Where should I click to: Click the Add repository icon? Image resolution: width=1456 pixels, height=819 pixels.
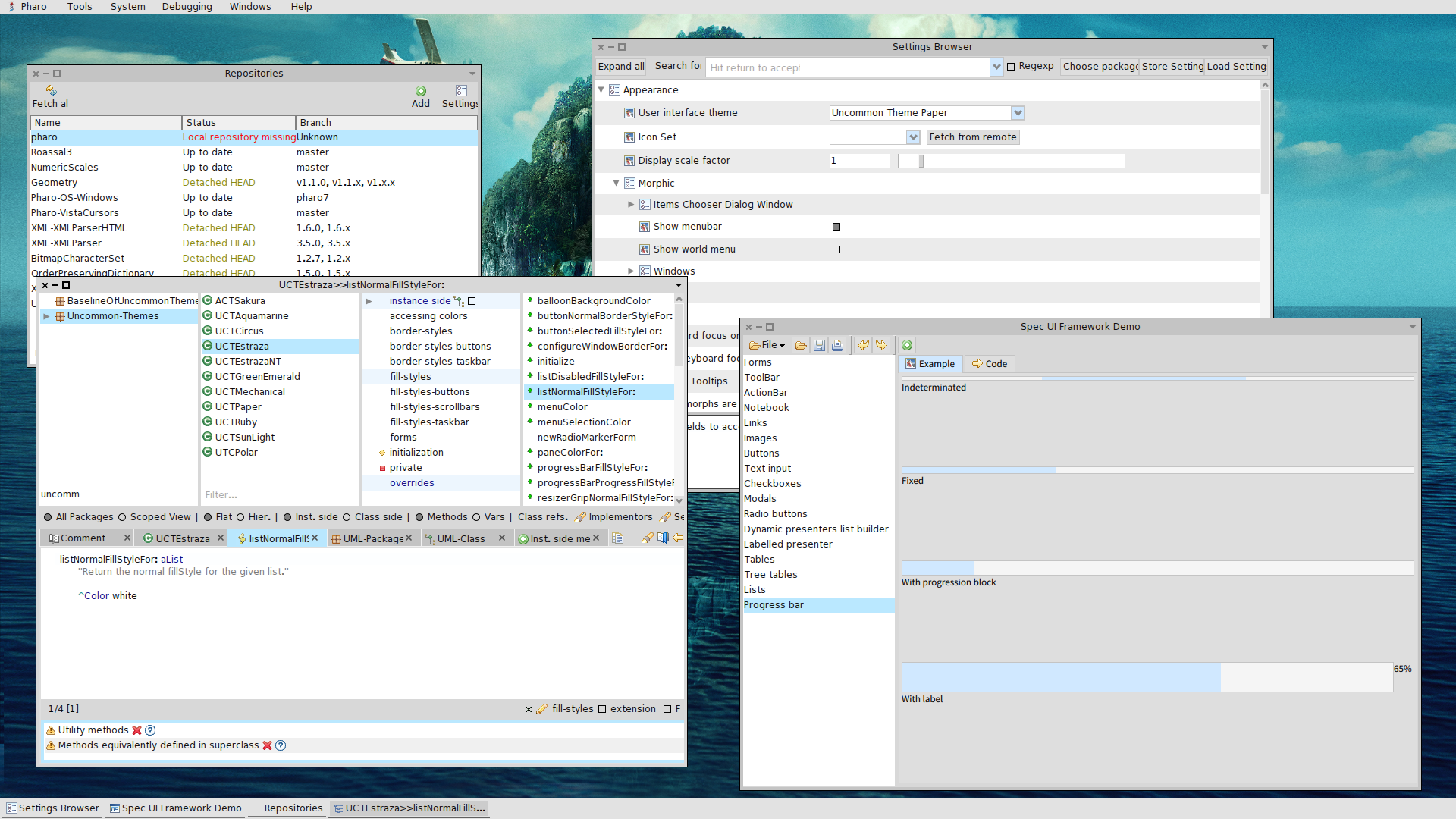(421, 92)
